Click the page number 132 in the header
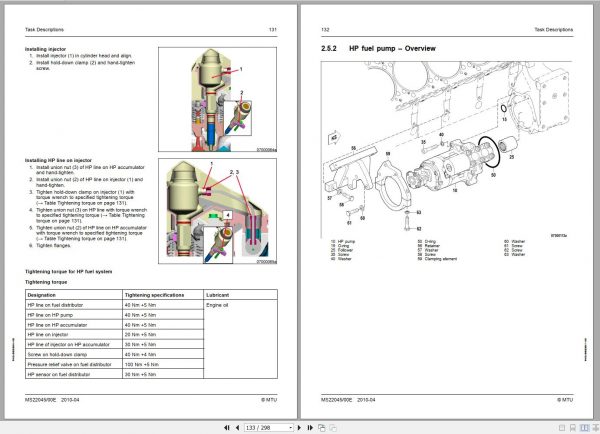 pyautogui.click(x=325, y=29)
